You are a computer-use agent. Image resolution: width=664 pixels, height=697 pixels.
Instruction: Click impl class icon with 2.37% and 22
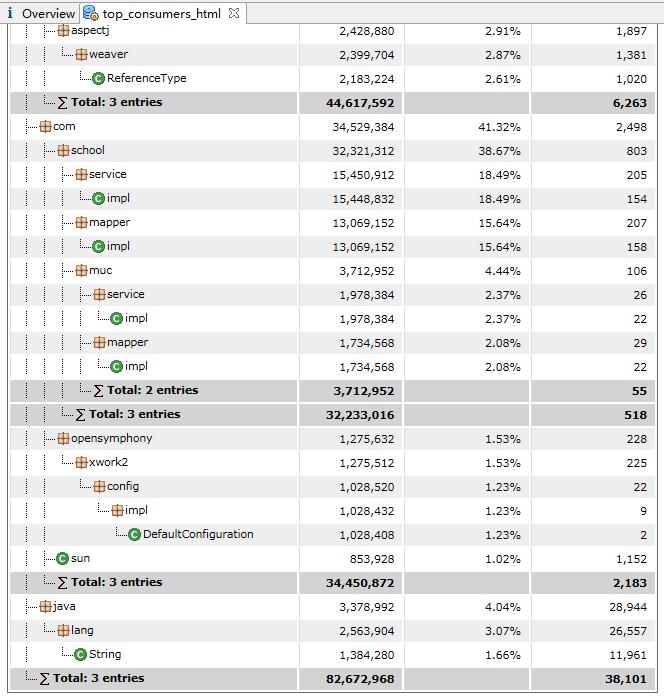[x=116, y=319]
